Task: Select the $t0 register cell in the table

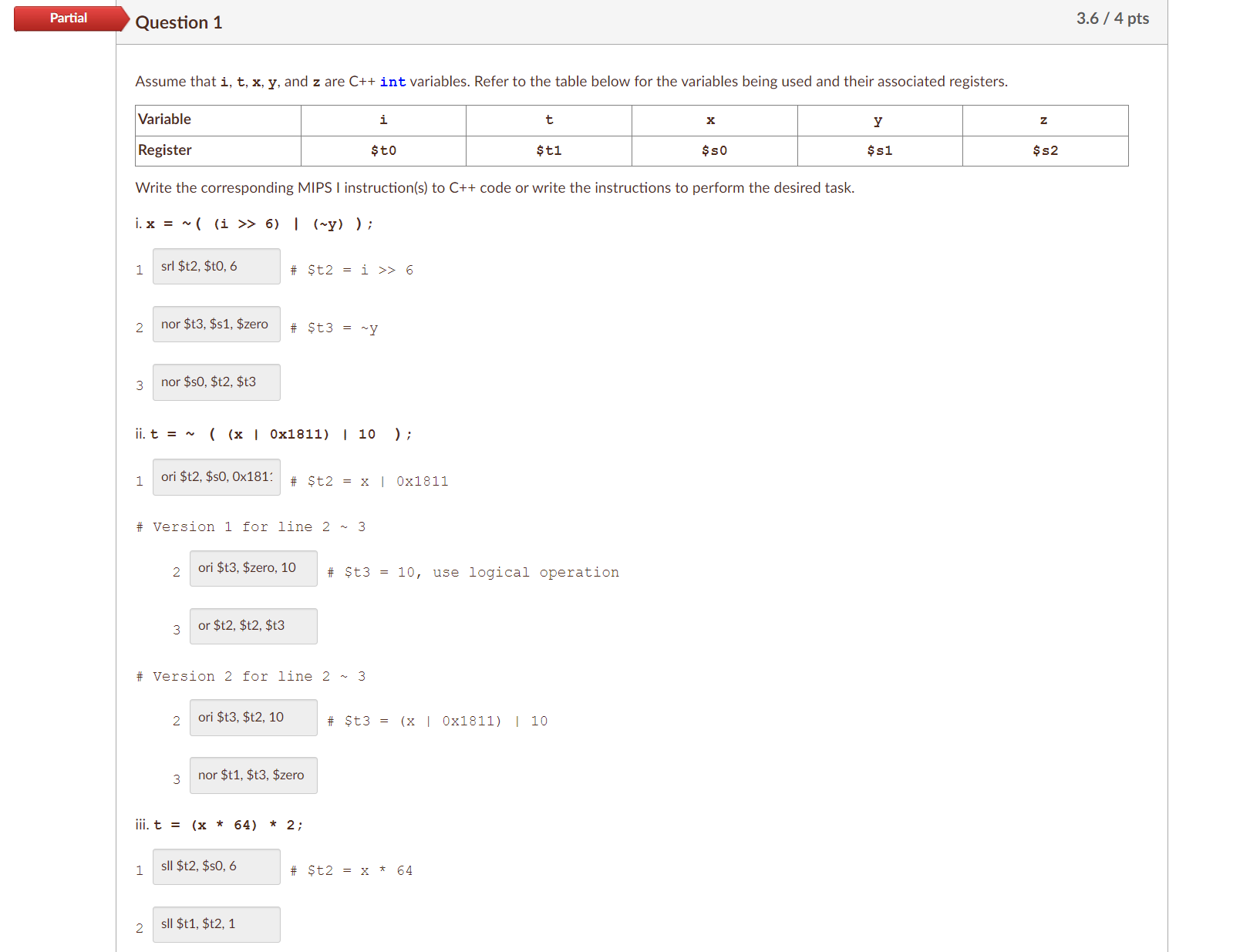Action: click(x=382, y=150)
